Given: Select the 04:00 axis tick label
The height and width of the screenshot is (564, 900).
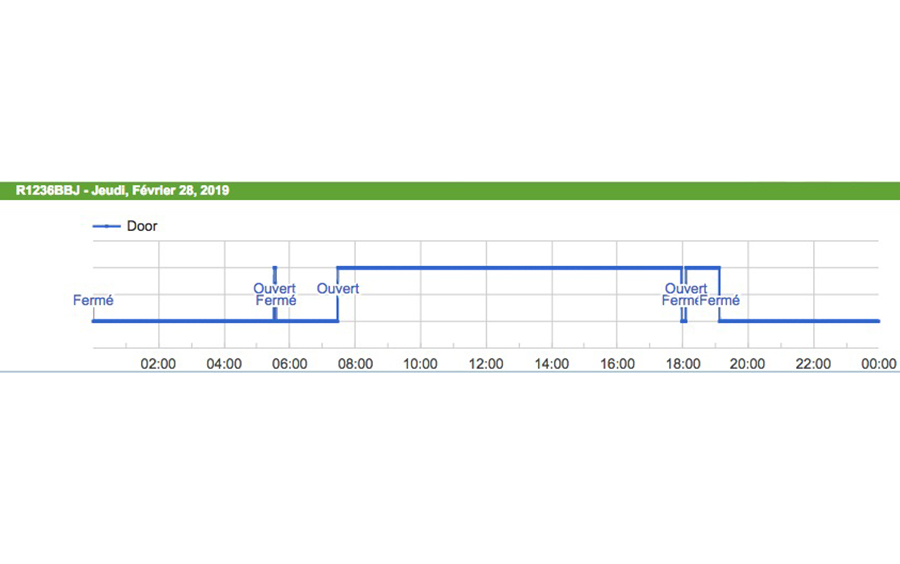Looking at the screenshot, I should pos(224,364).
